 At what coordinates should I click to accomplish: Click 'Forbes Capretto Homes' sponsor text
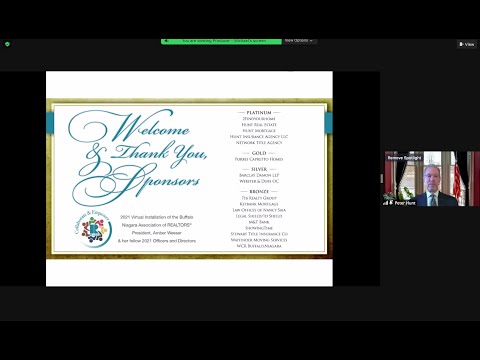click(x=259, y=159)
